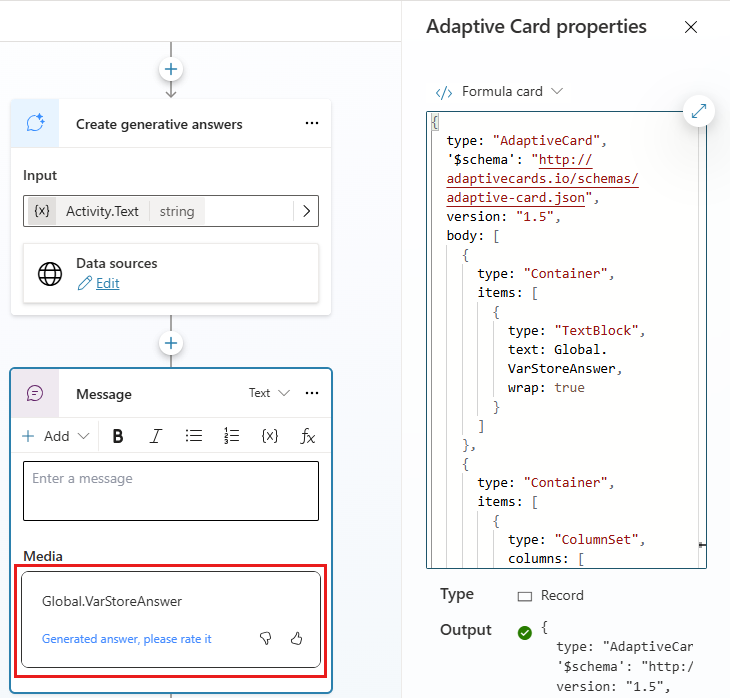Open Create generative answers node options menu
730x698 pixels.
(x=311, y=123)
